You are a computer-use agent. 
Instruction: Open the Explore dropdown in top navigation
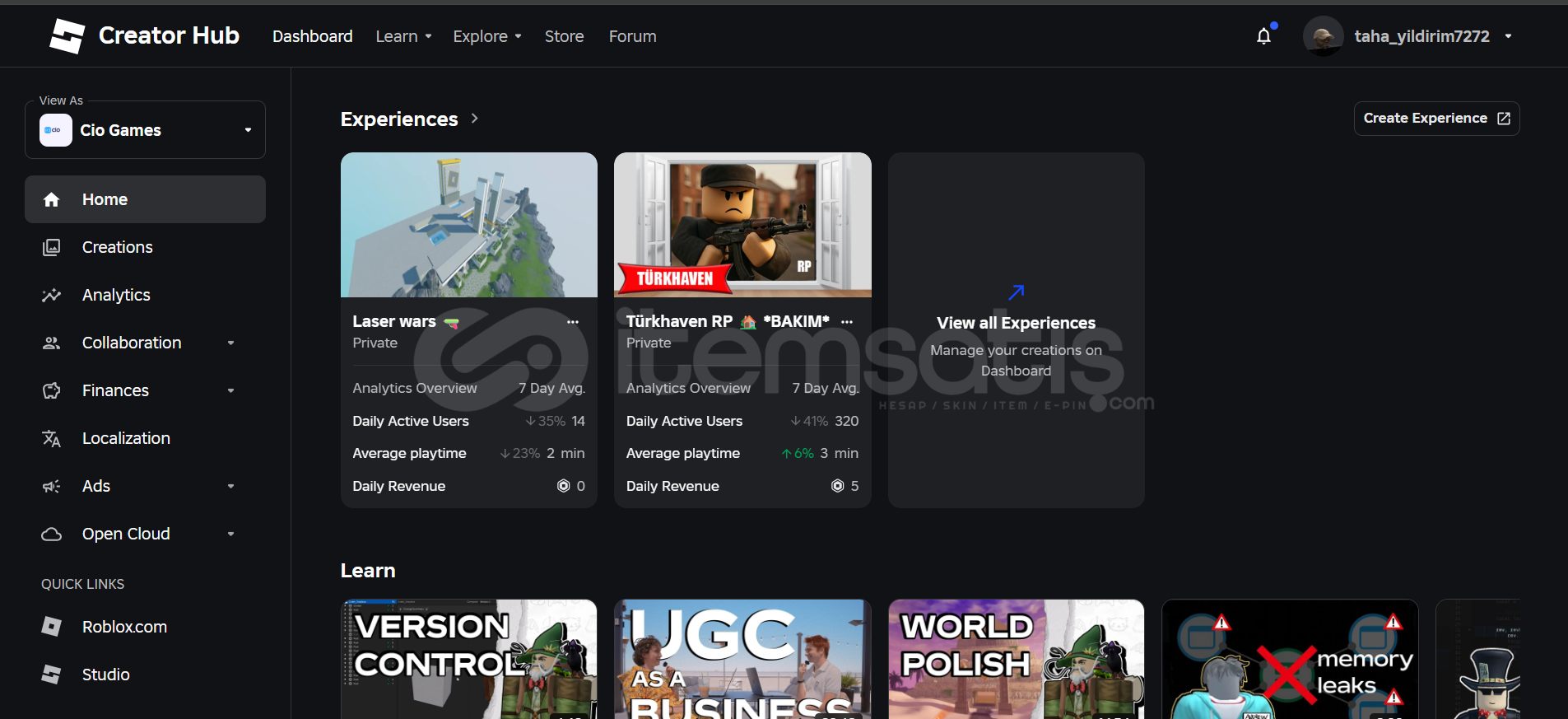487,36
